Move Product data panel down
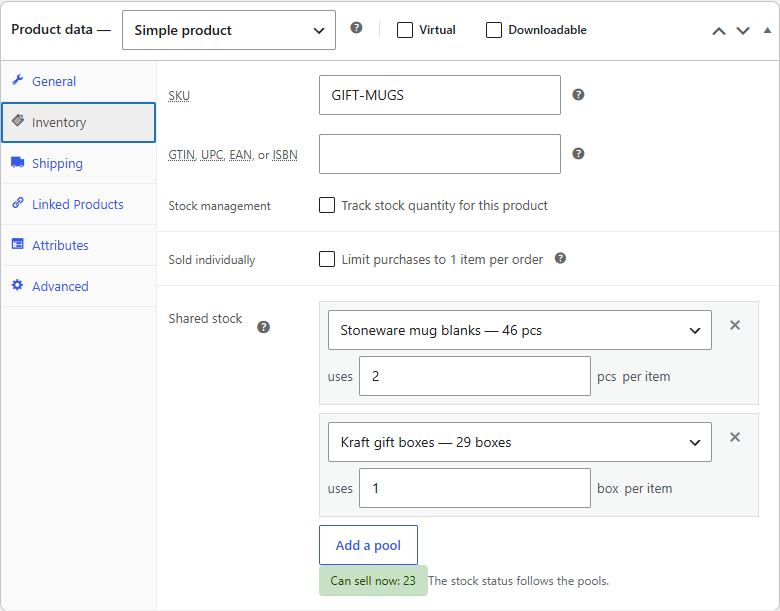 743,31
